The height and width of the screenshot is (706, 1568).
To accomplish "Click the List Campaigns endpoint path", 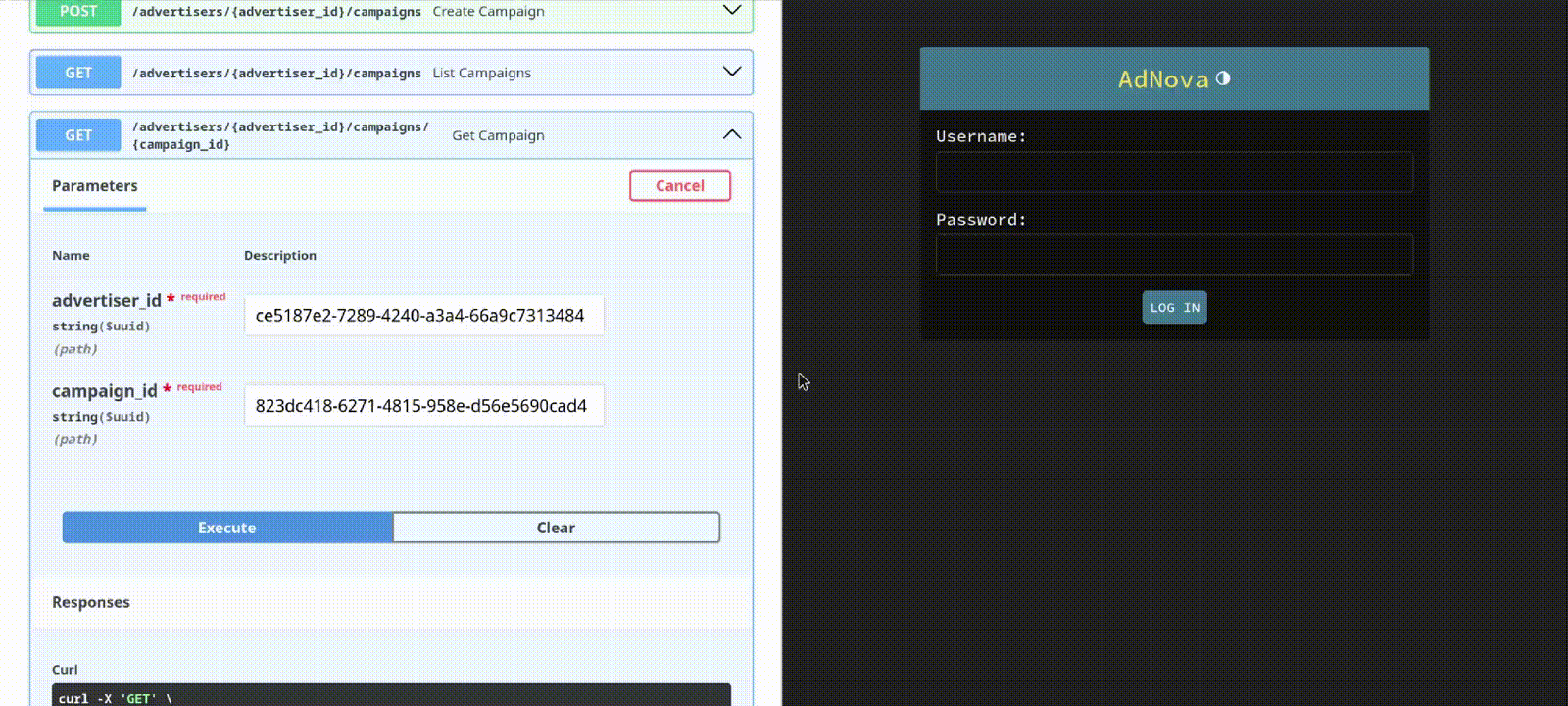I will [x=276, y=73].
